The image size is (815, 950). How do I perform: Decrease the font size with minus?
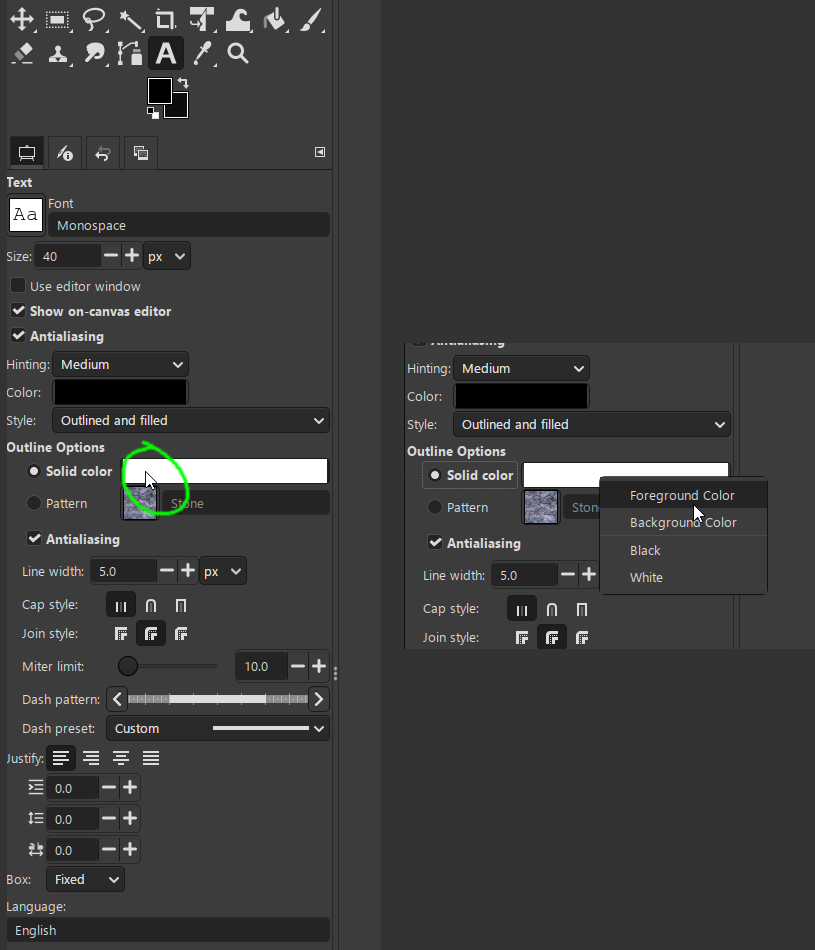tap(111, 256)
